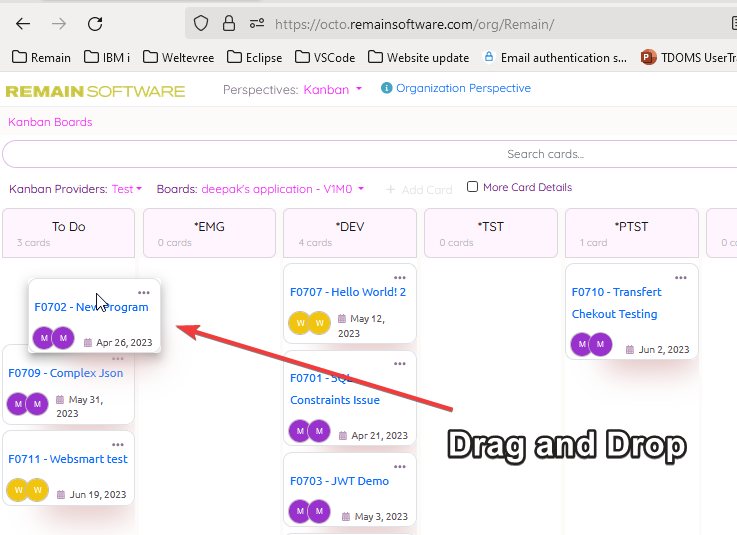Click the purple M avatar on F0701 card
The width and height of the screenshot is (737, 535).
299,431
